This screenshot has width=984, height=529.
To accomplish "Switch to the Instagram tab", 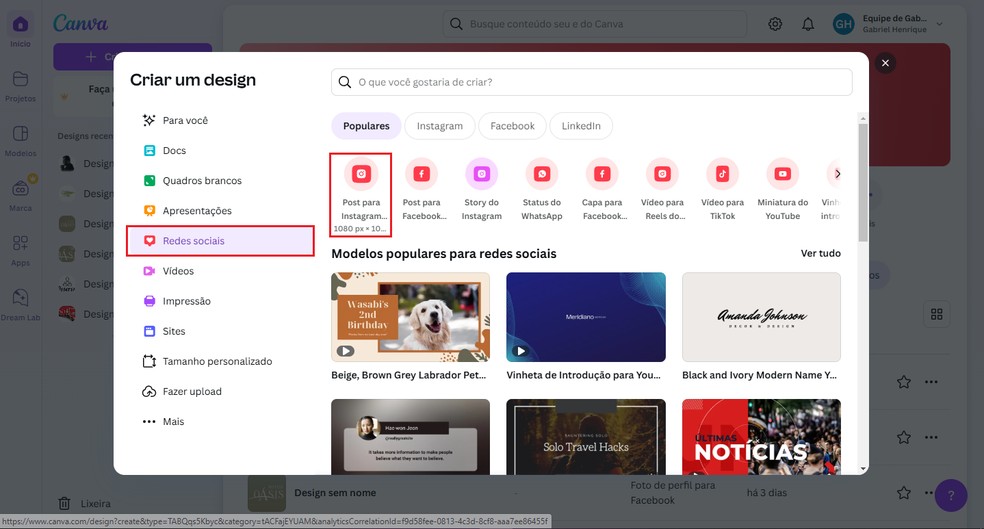I will (x=439, y=126).
